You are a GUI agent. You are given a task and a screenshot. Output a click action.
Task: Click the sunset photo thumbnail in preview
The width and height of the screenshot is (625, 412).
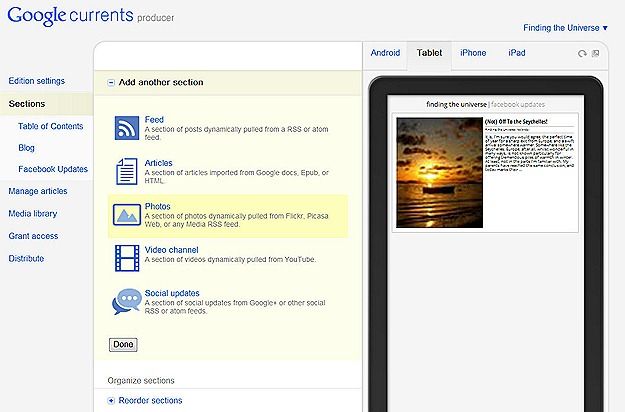[x=440, y=173]
